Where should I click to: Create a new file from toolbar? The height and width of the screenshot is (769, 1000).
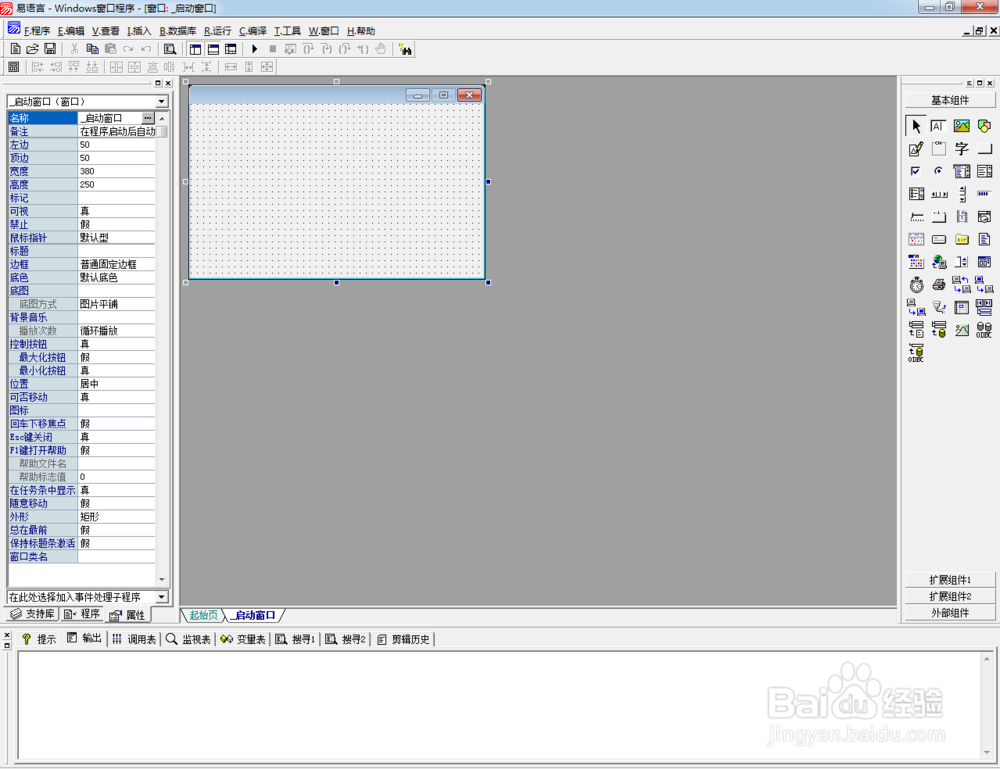[x=15, y=49]
